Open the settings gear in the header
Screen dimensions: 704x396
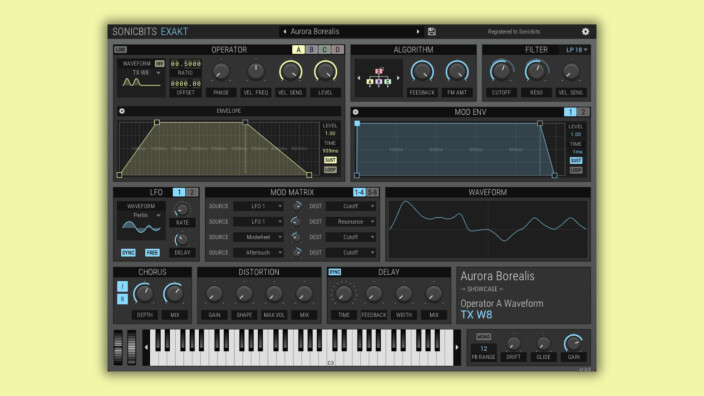pos(585,31)
